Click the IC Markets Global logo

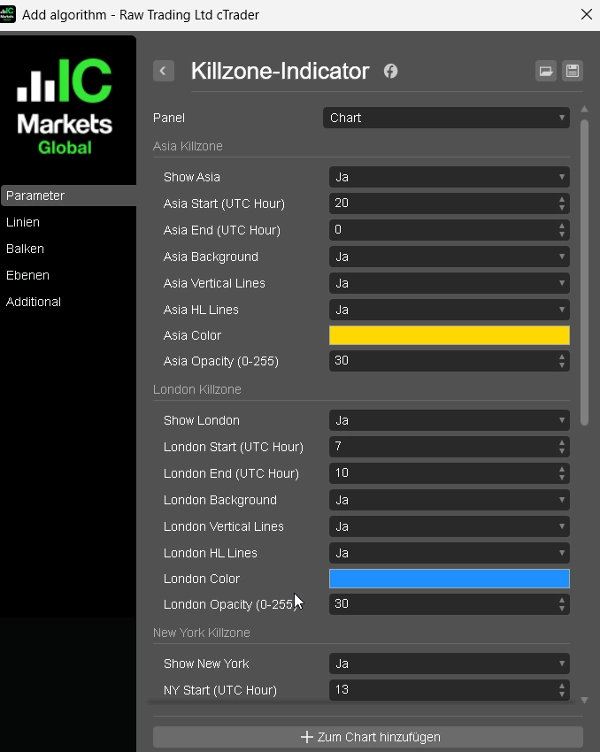(x=66, y=107)
